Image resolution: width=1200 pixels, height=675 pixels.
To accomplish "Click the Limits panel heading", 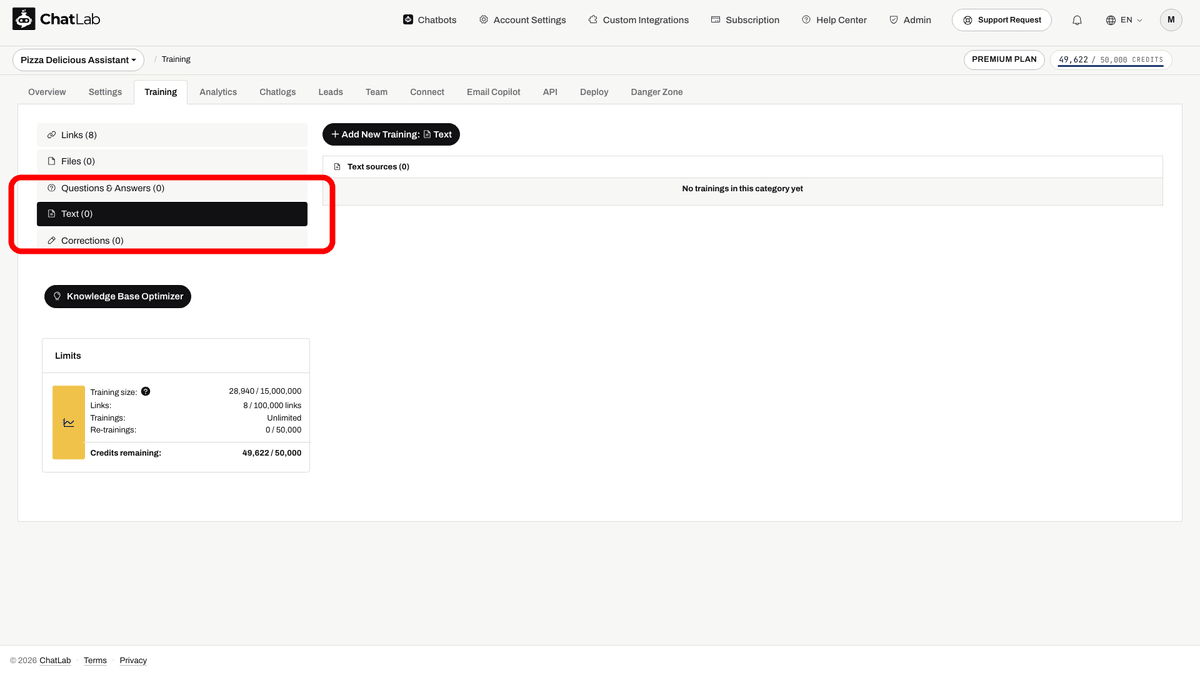I will click(x=68, y=356).
